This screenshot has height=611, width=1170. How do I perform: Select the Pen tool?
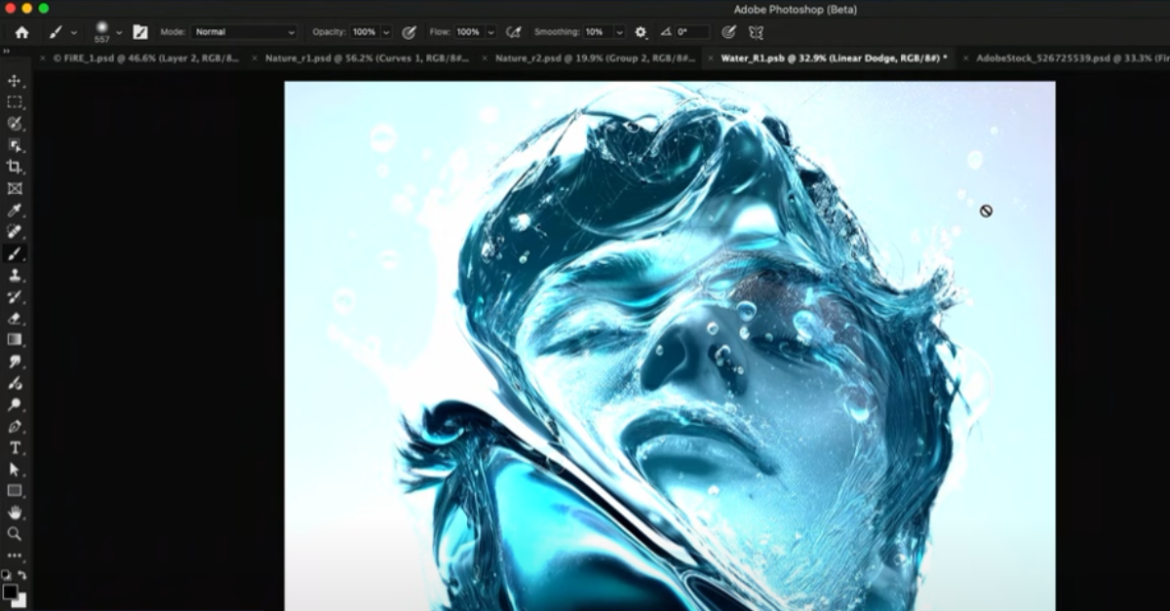pos(14,427)
